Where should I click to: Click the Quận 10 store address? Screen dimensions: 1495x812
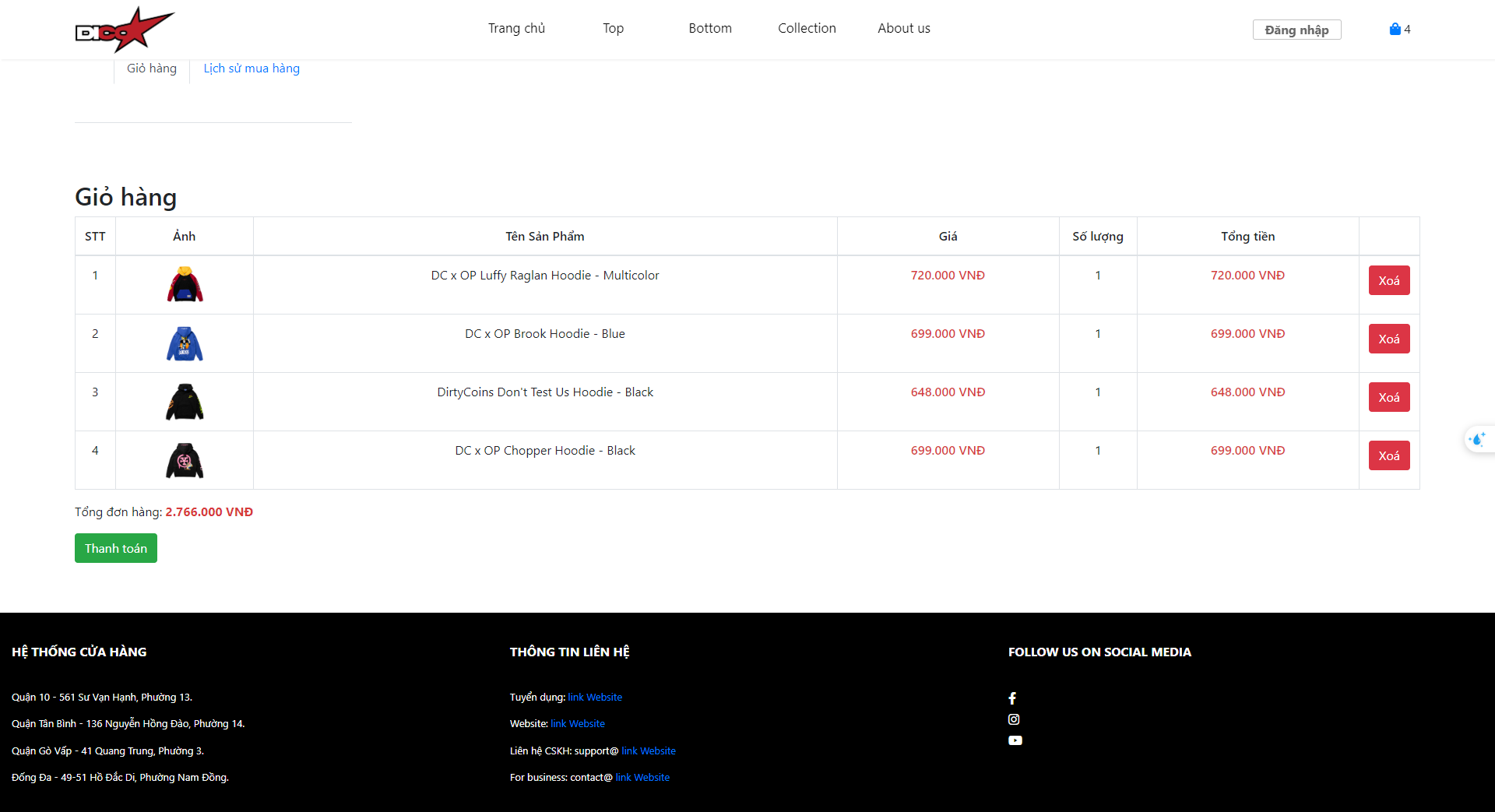click(102, 697)
